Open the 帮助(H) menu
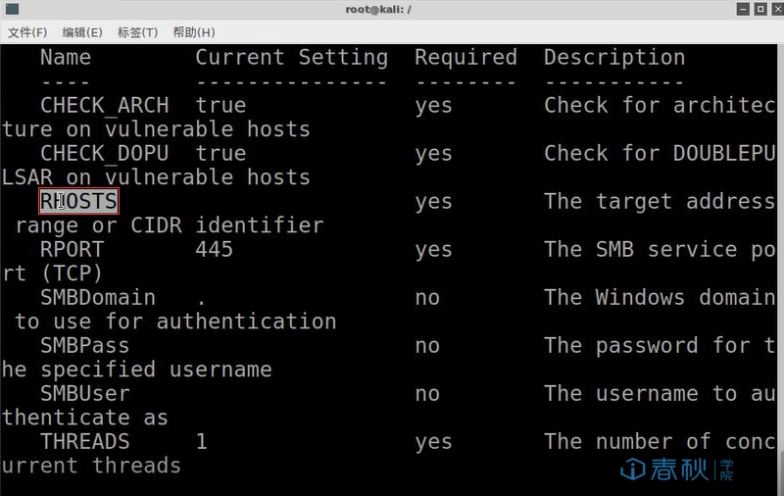The width and height of the screenshot is (784, 496). (x=194, y=32)
